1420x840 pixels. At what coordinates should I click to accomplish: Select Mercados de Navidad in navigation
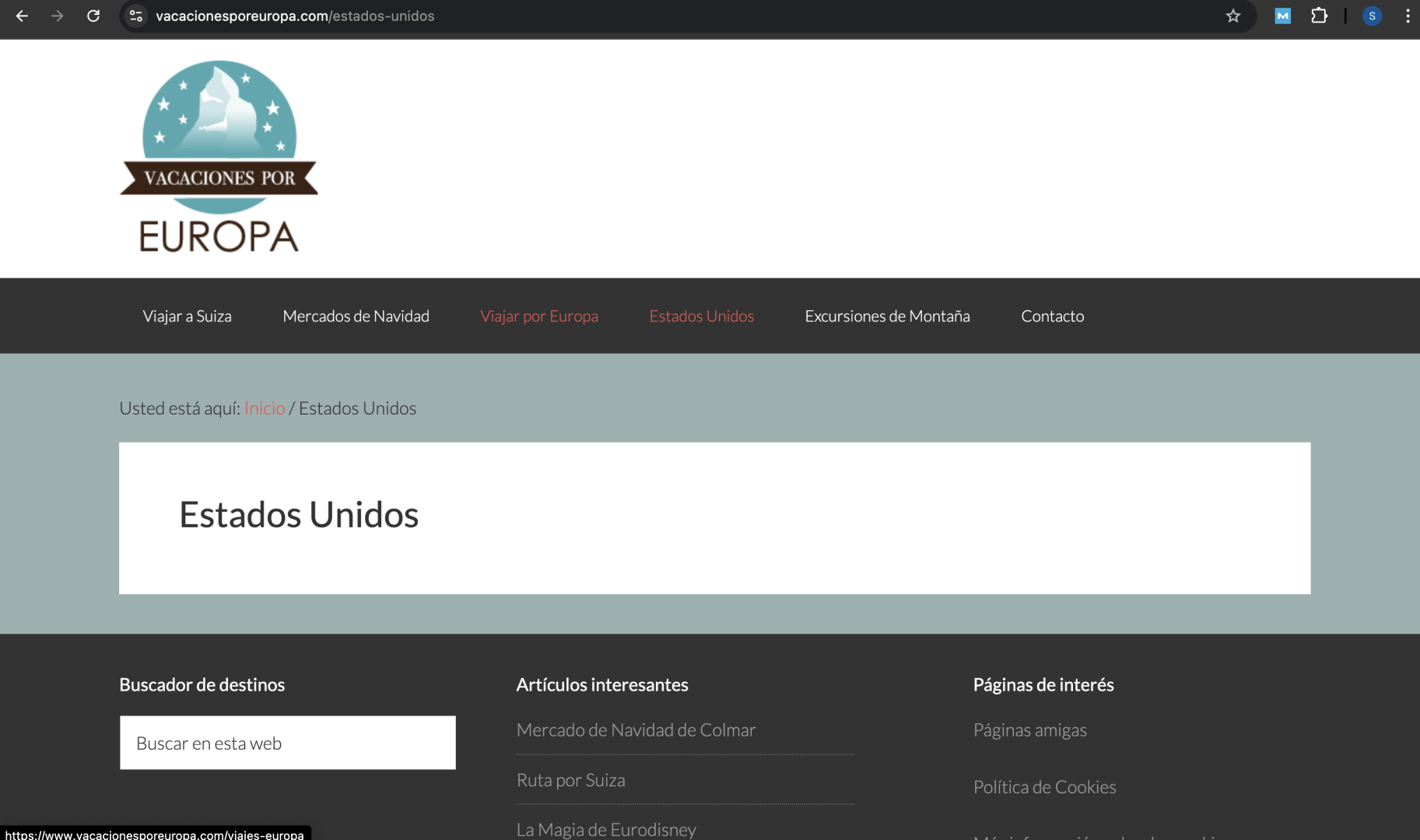(x=356, y=316)
